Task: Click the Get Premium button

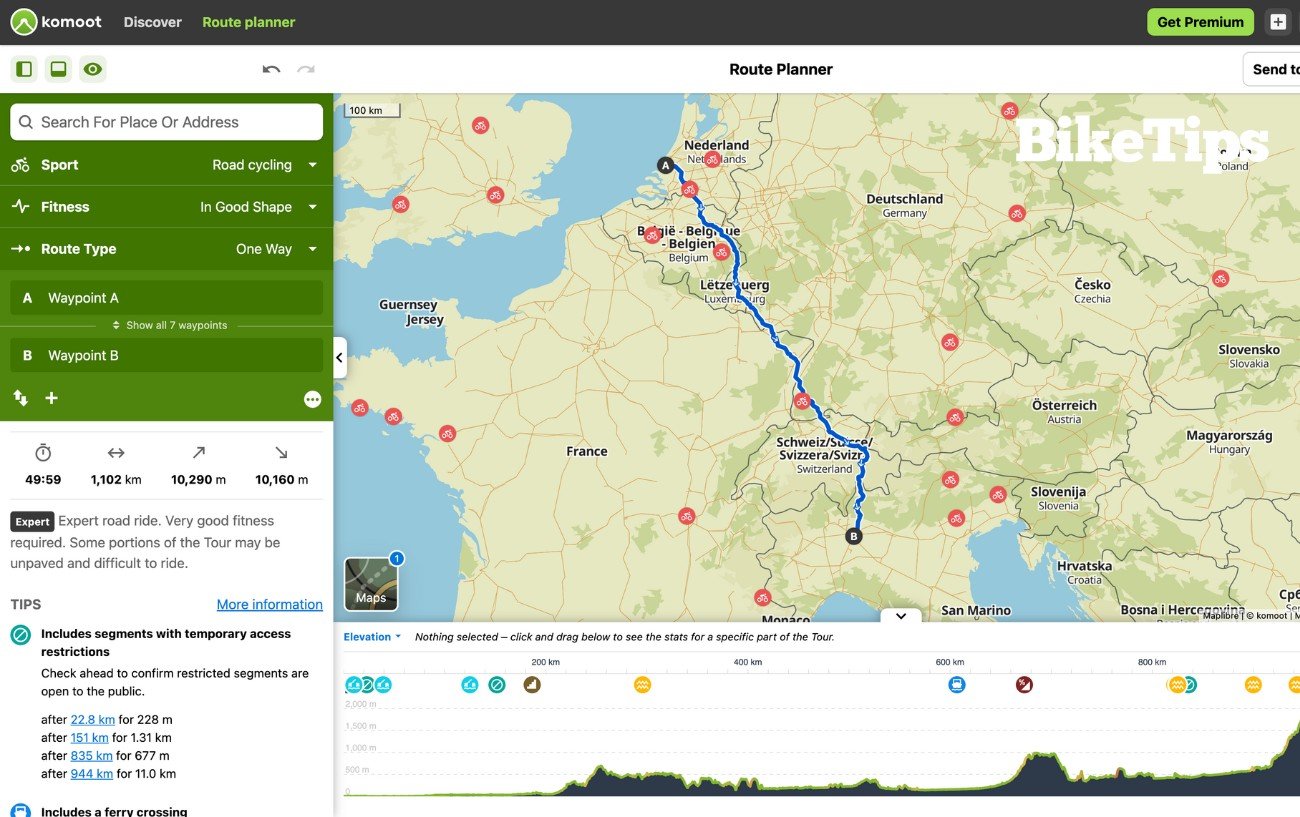Action: (x=1200, y=22)
